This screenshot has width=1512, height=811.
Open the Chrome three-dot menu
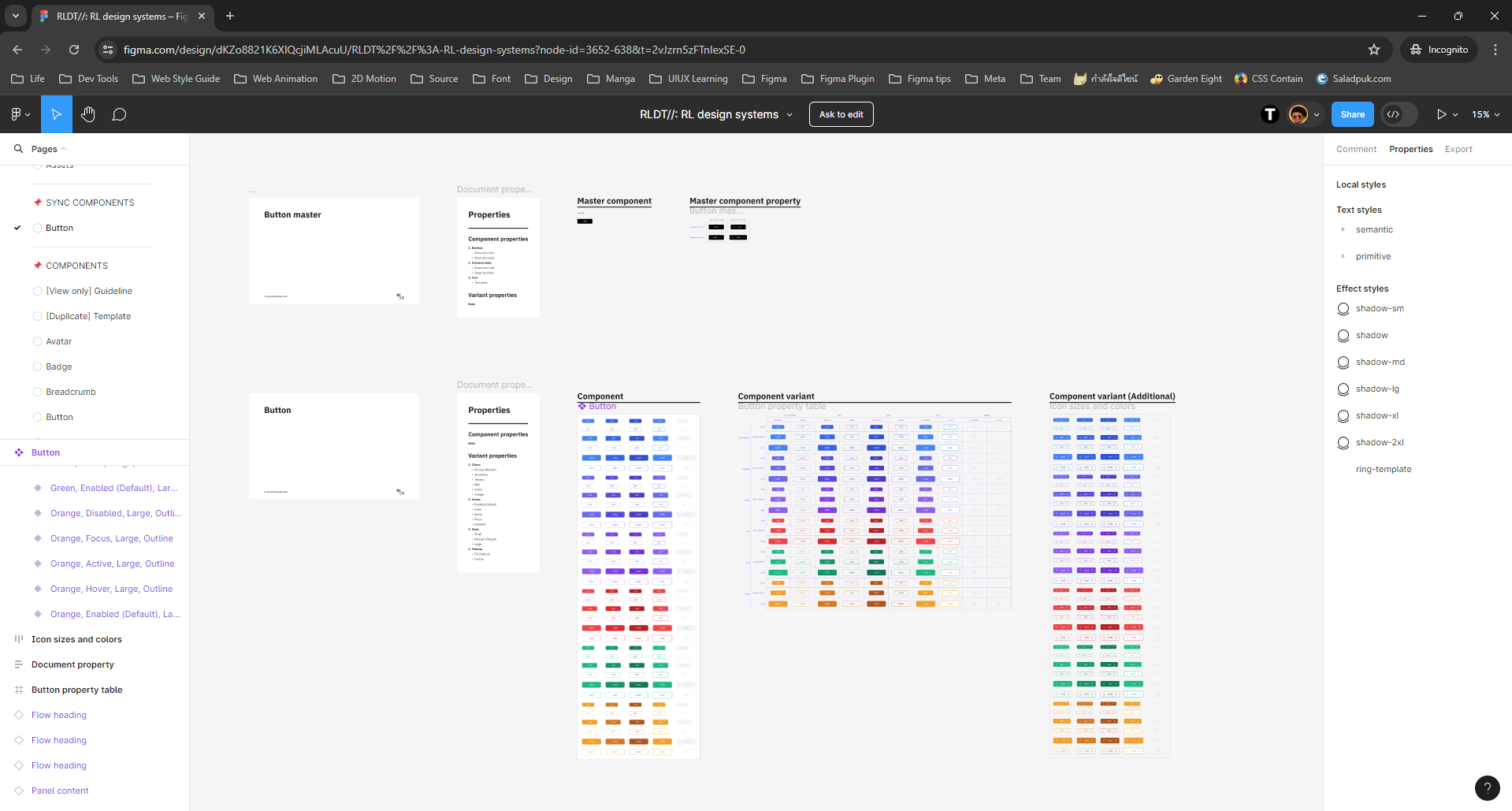(1495, 50)
